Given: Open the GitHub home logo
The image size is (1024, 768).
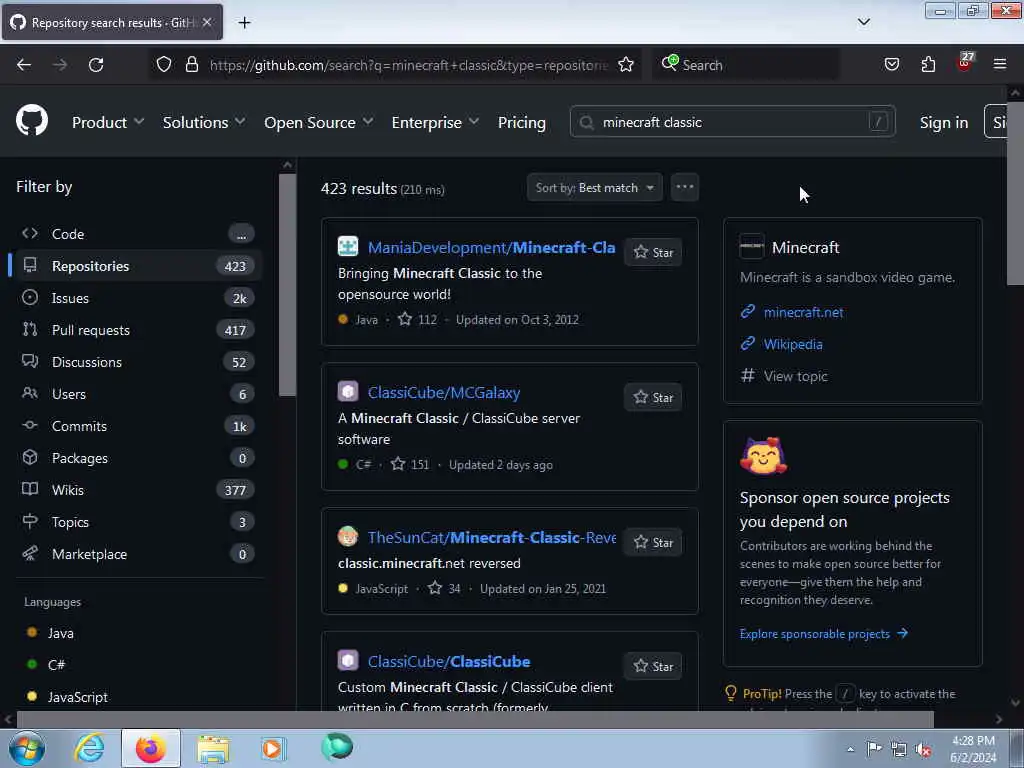Looking at the screenshot, I should point(31,121).
